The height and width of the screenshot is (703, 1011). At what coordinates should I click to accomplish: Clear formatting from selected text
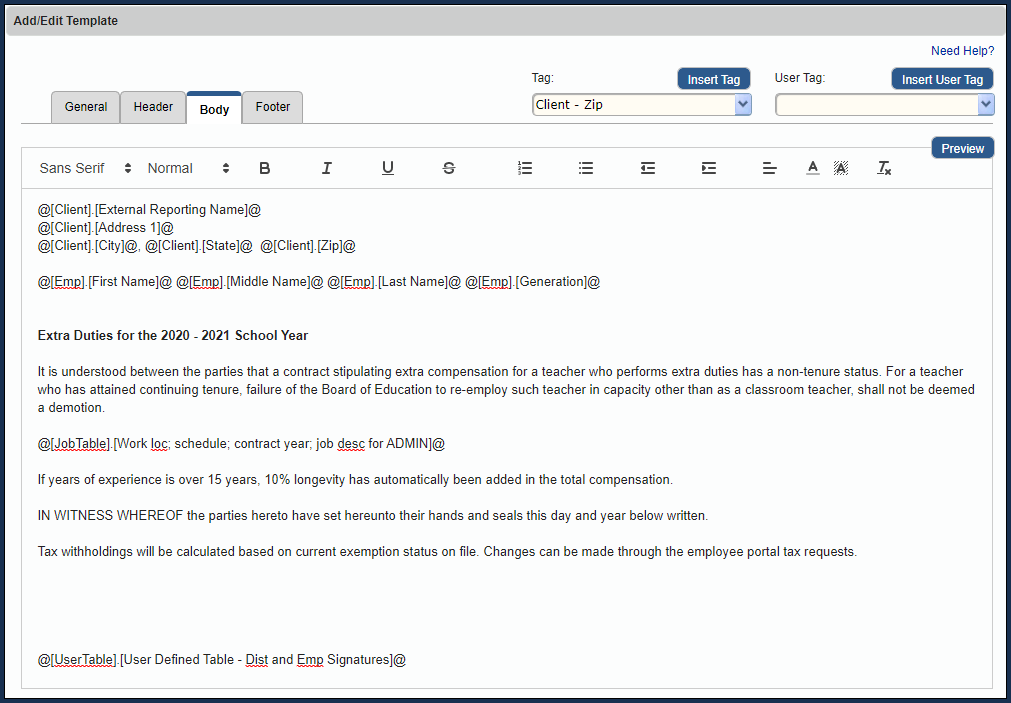coord(884,168)
